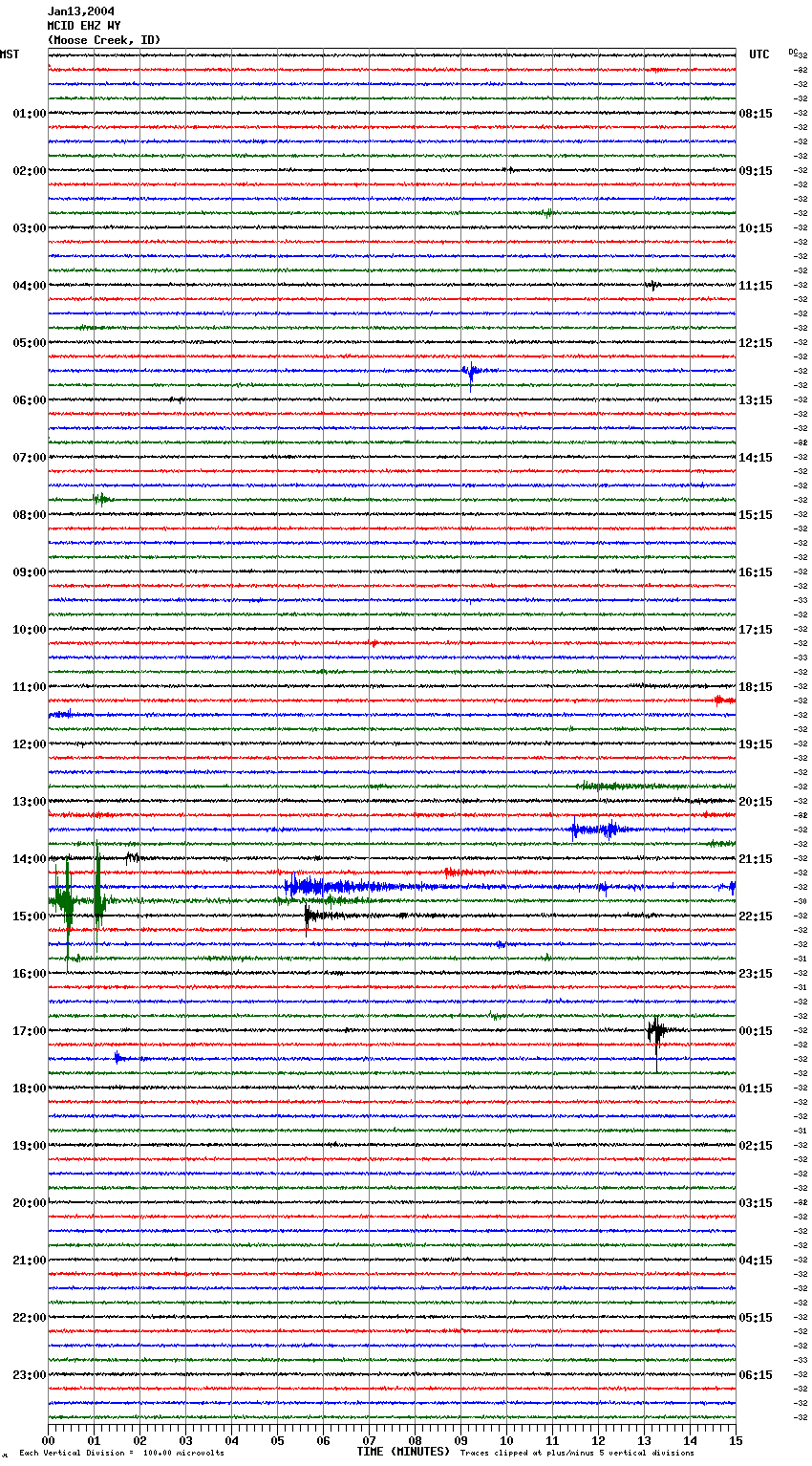Screen dimensions: 812x1466
Task: Select minute 05 on the bottom time axis
Action: click(278, 1440)
